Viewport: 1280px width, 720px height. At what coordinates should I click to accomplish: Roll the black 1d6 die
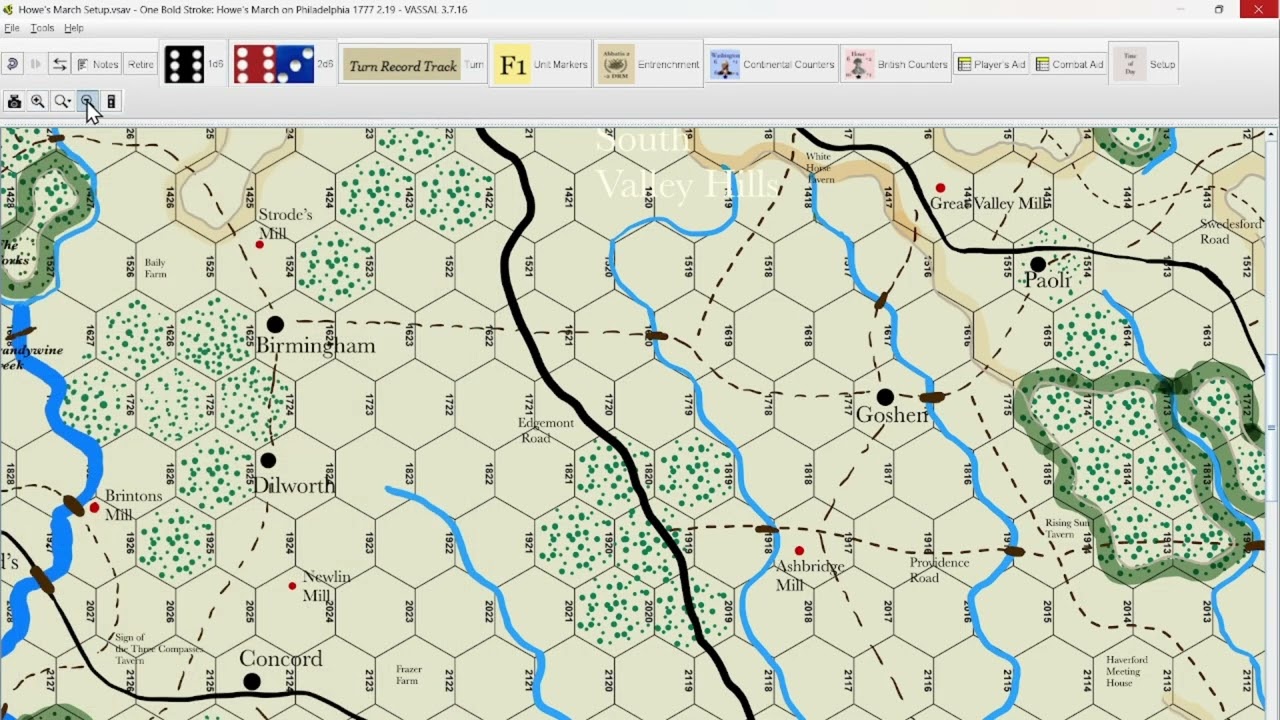click(x=195, y=64)
